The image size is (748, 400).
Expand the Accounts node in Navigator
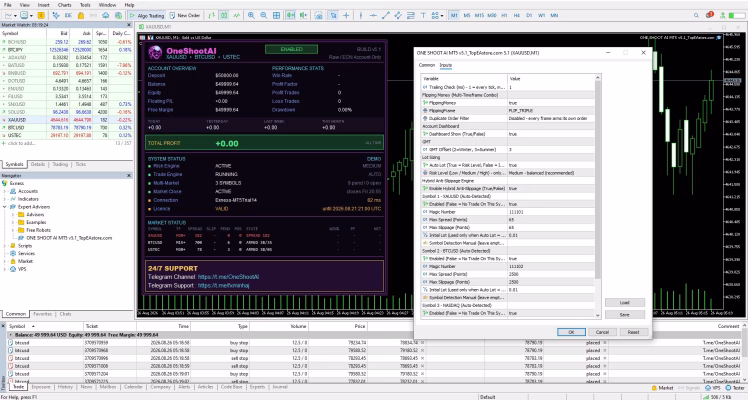[x=5, y=191]
